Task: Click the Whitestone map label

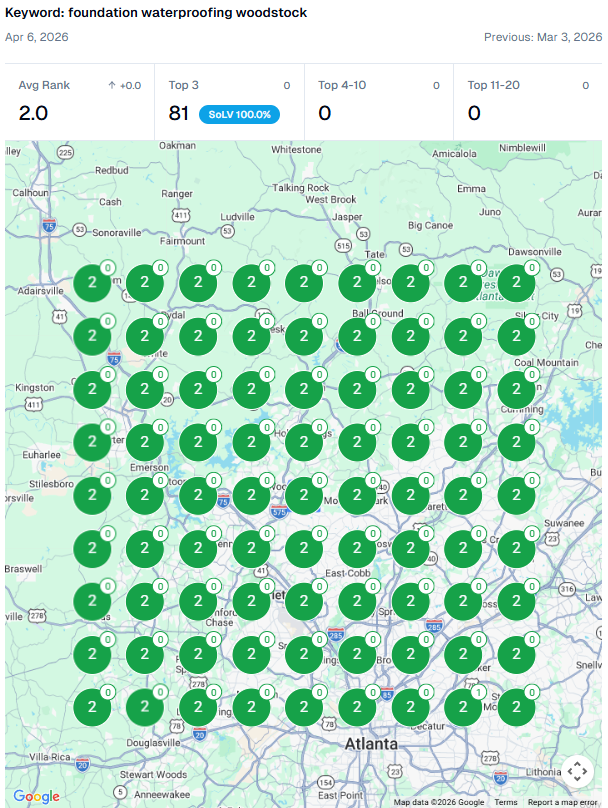Action: (296, 149)
